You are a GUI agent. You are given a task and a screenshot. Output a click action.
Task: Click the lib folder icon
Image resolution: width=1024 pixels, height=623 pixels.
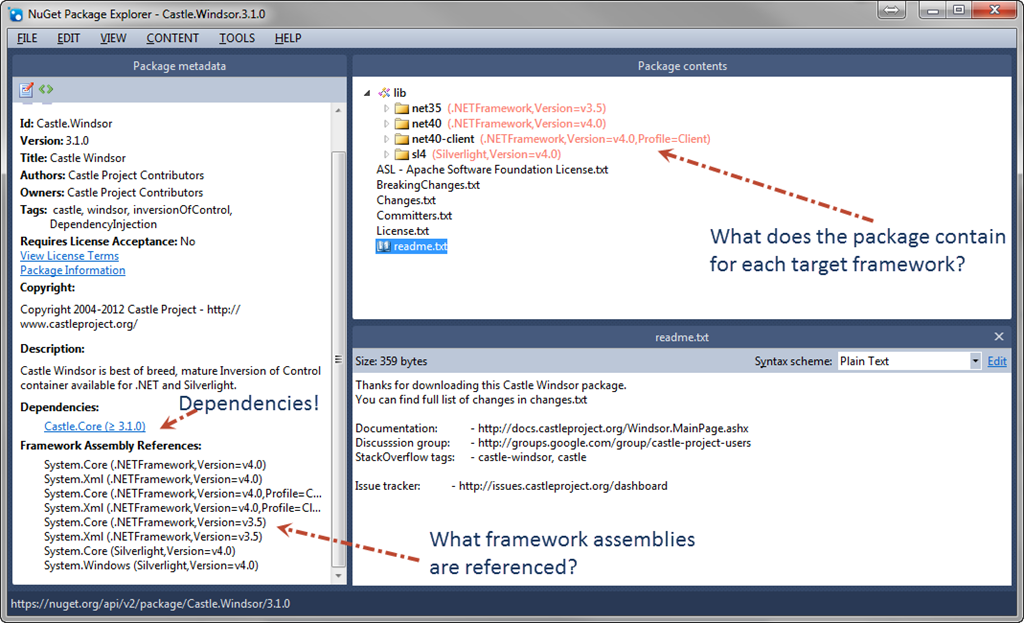(384, 93)
